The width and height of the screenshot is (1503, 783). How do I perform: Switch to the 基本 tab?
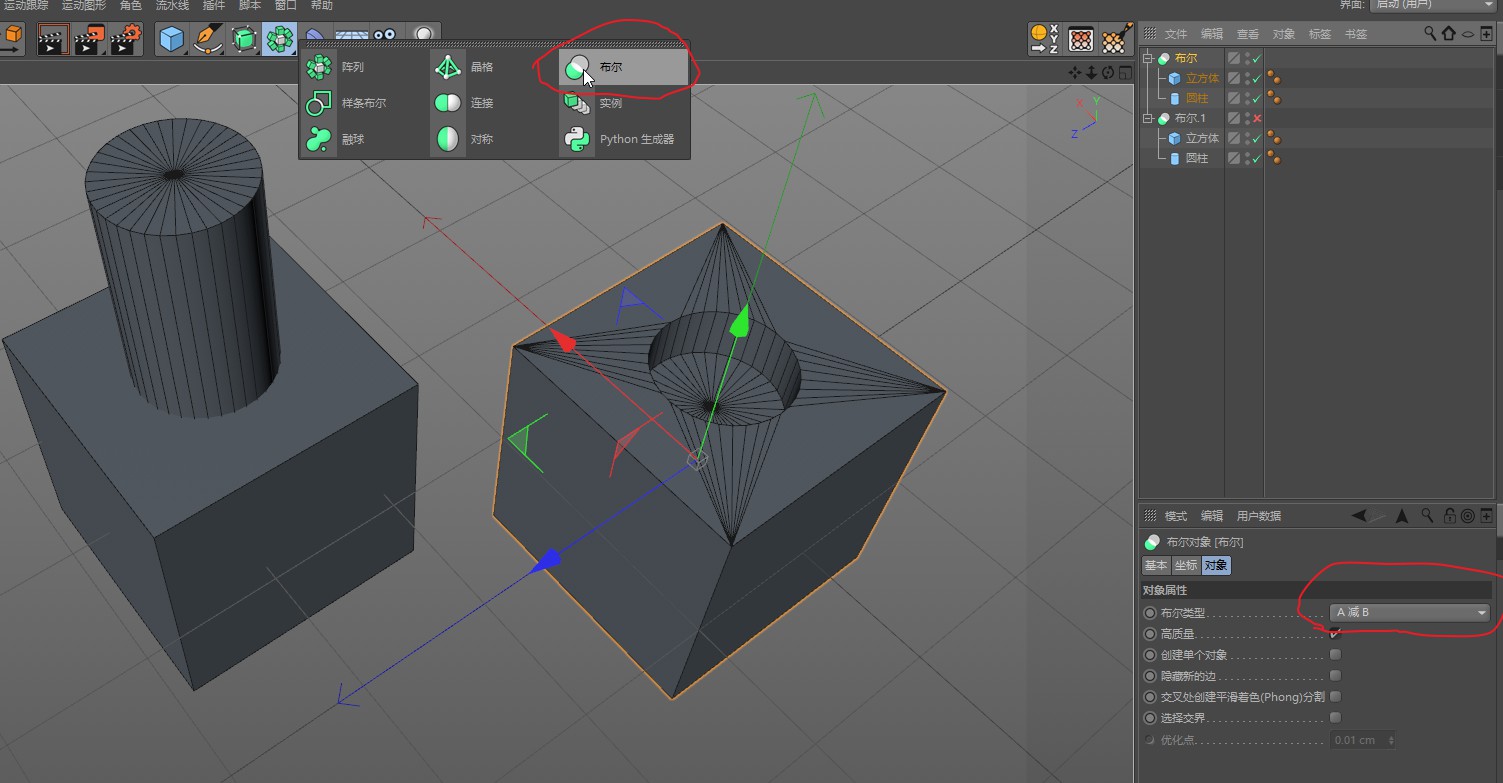click(1156, 566)
